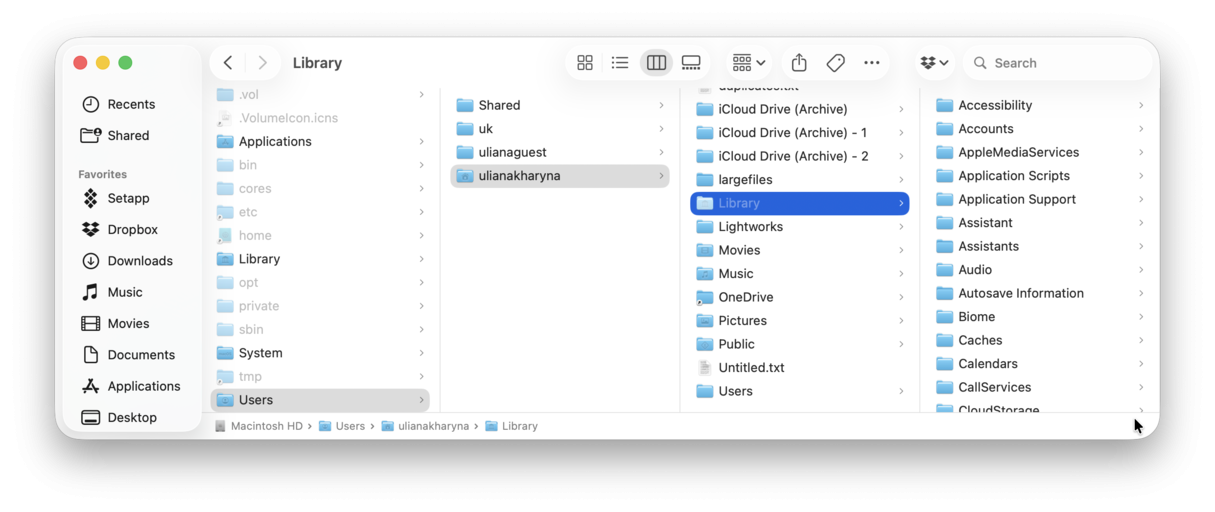Select the Assistant folder

[x=1040, y=222]
